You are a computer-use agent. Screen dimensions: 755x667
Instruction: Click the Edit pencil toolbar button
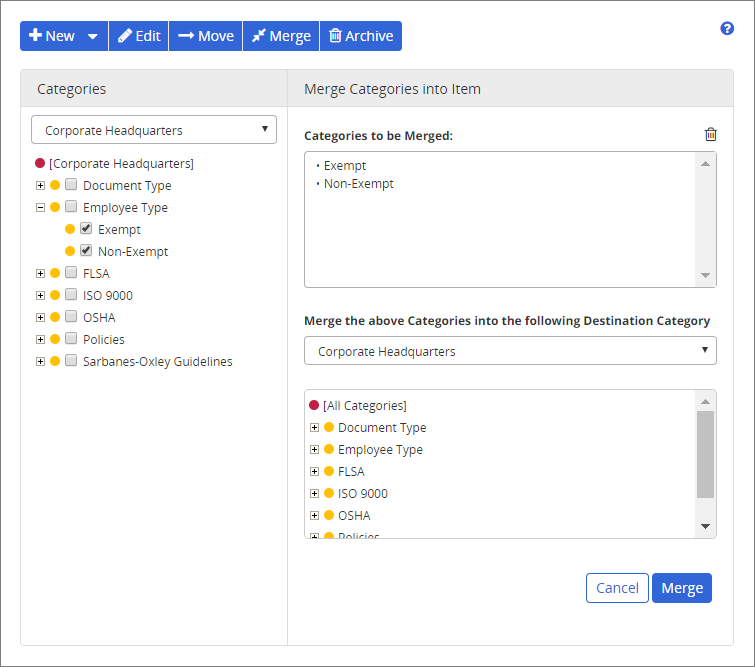coord(139,36)
